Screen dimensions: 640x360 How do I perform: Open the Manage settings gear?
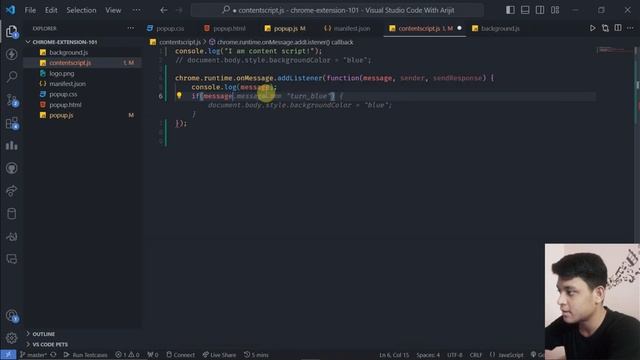[11, 338]
